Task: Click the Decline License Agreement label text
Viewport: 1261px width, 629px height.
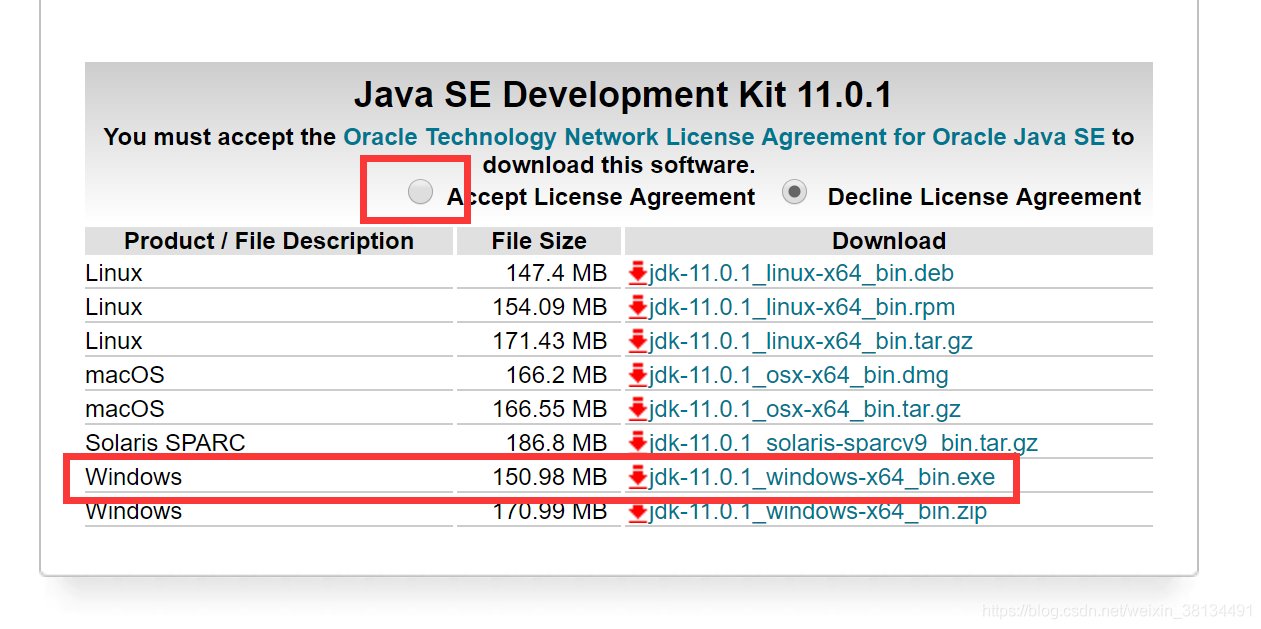Action: tap(984, 197)
